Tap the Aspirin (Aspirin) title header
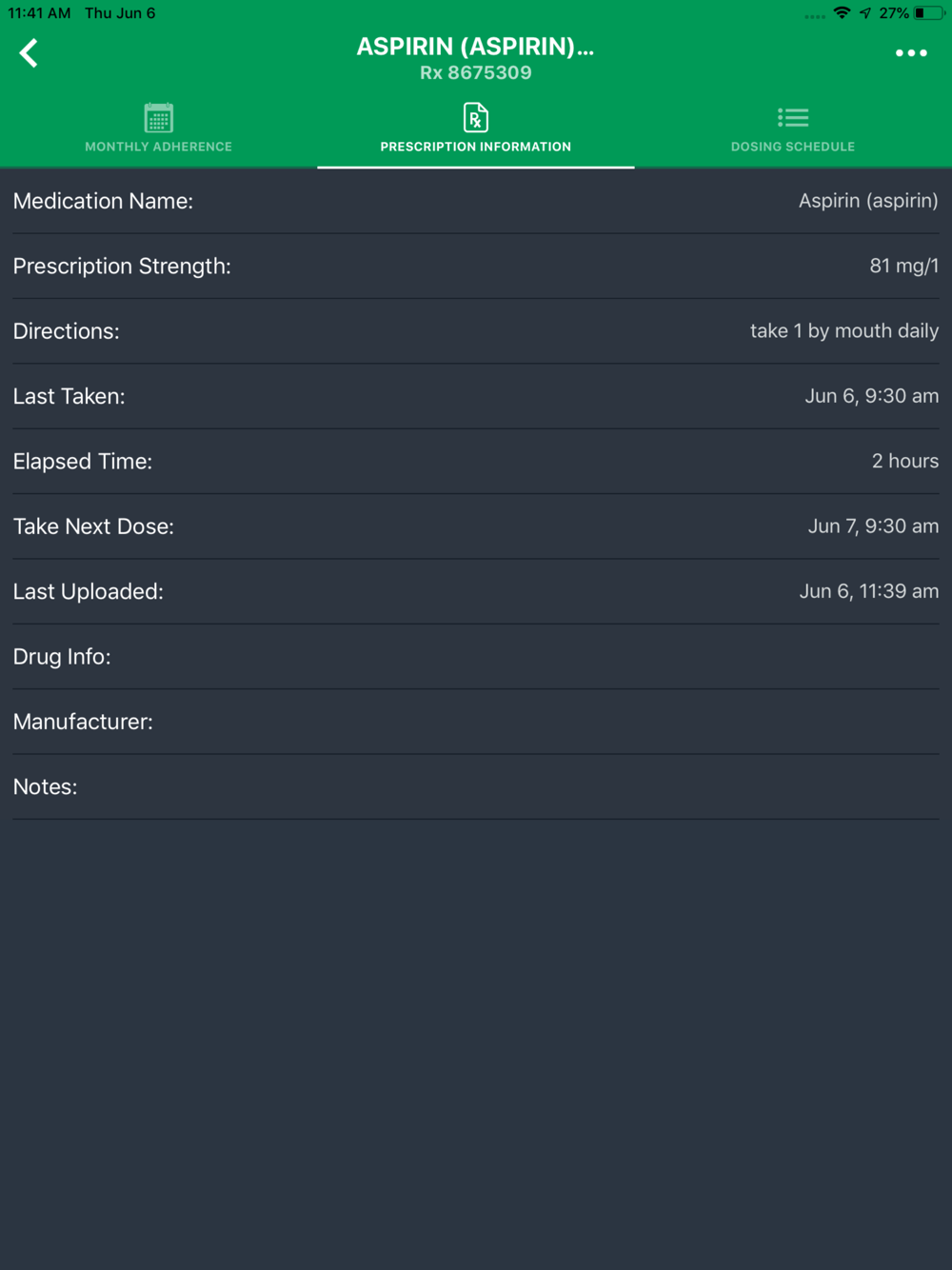952x1270 pixels. [x=475, y=47]
